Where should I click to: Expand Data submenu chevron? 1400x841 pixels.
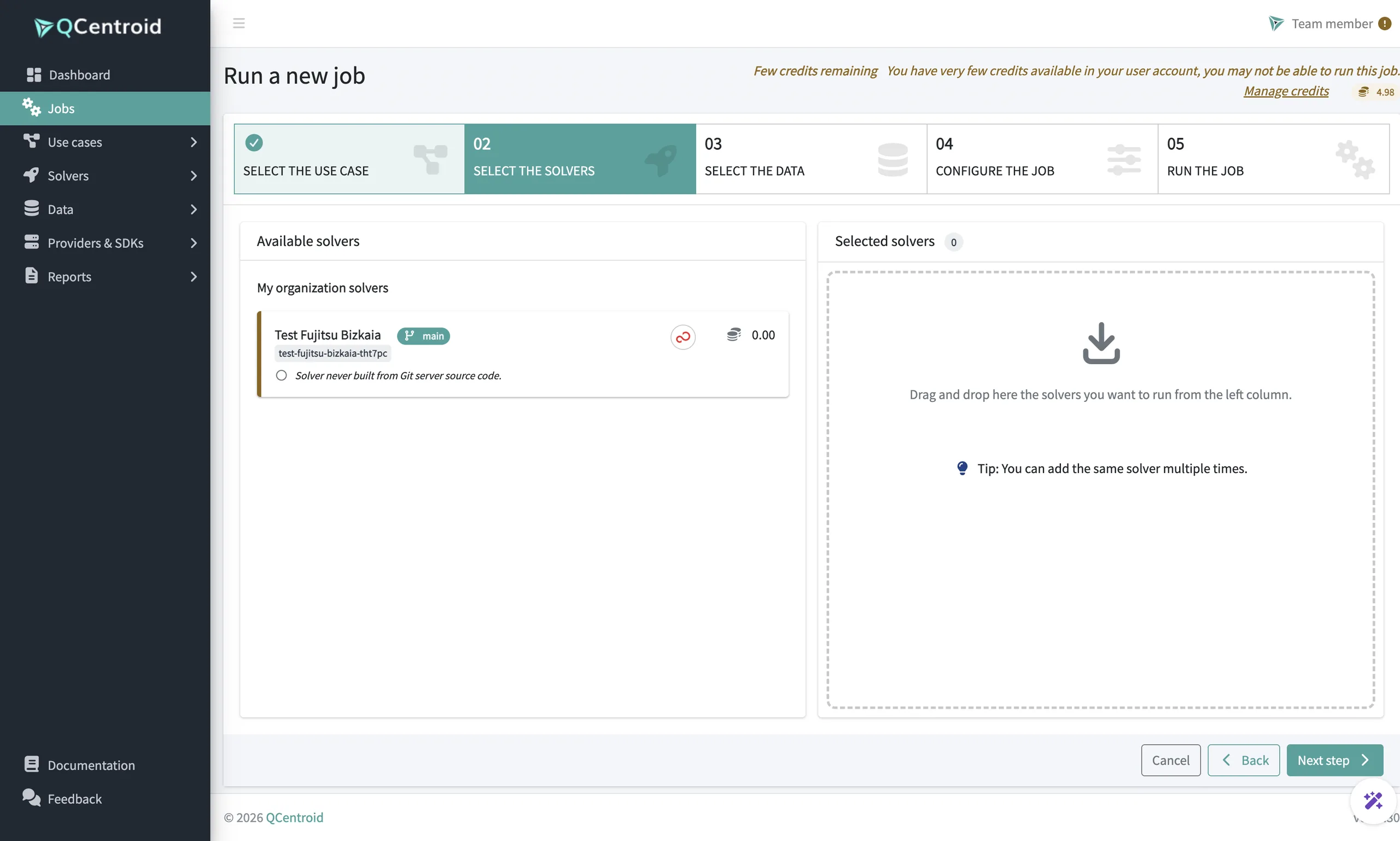coord(193,209)
